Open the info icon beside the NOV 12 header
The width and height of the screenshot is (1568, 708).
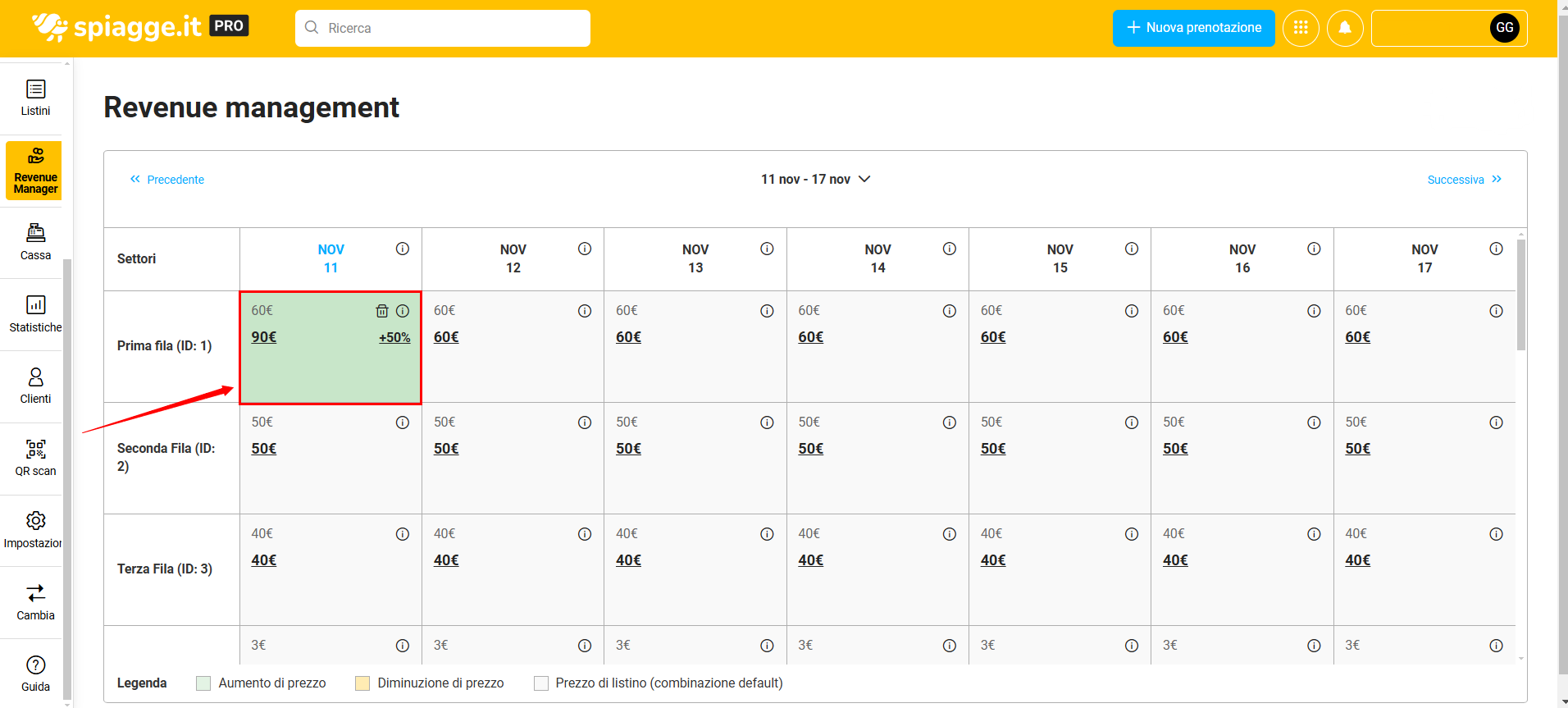pyautogui.click(x=585, y=249)
